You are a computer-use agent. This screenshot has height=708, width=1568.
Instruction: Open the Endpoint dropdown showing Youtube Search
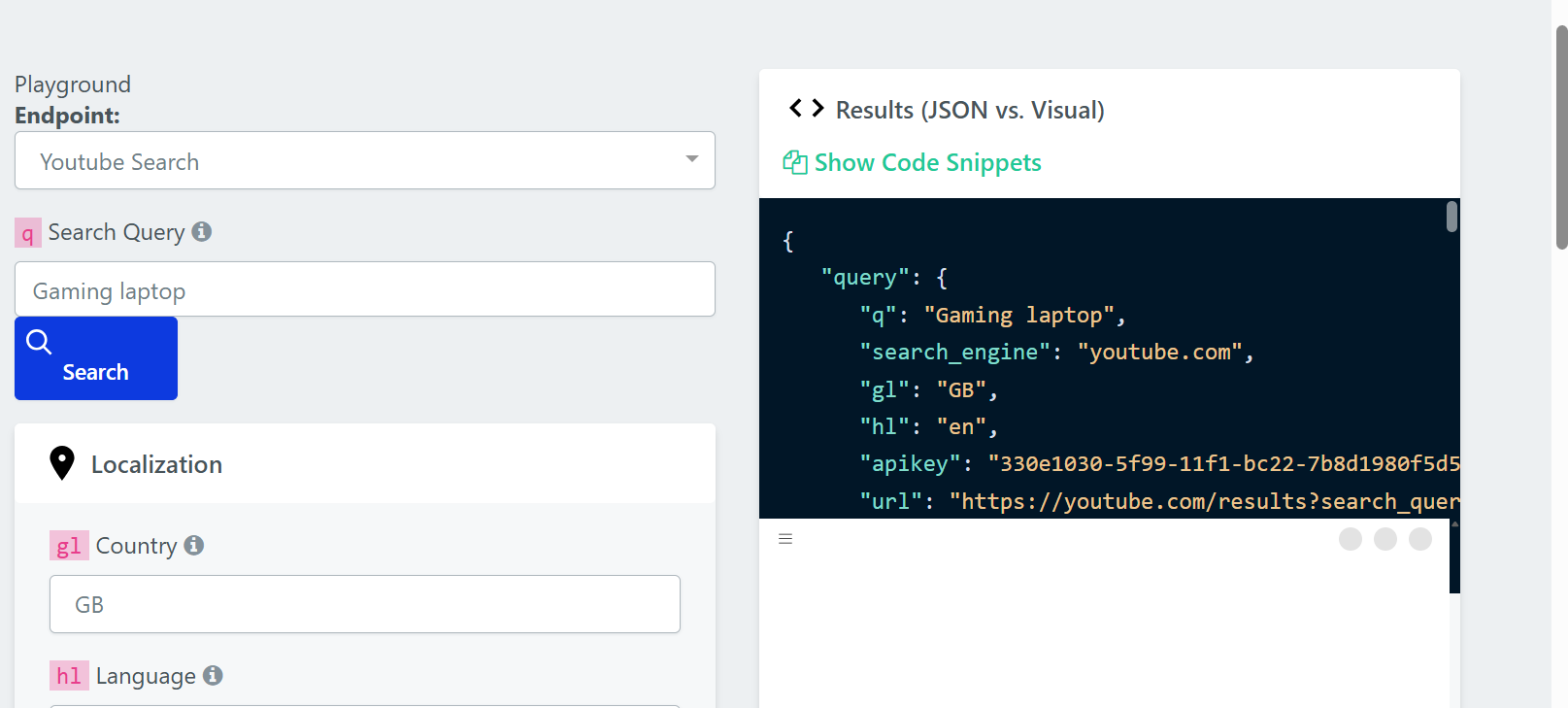point(365,160)
